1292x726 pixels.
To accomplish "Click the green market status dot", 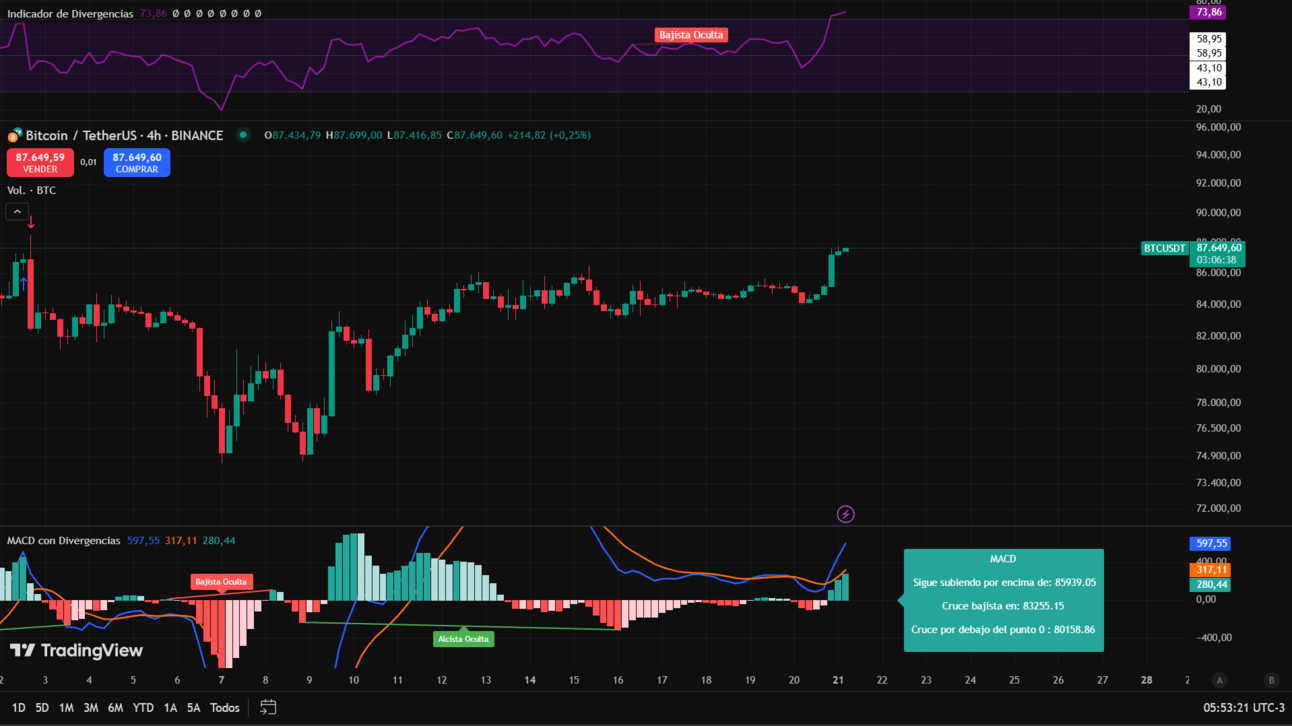I will pos(243,135).
